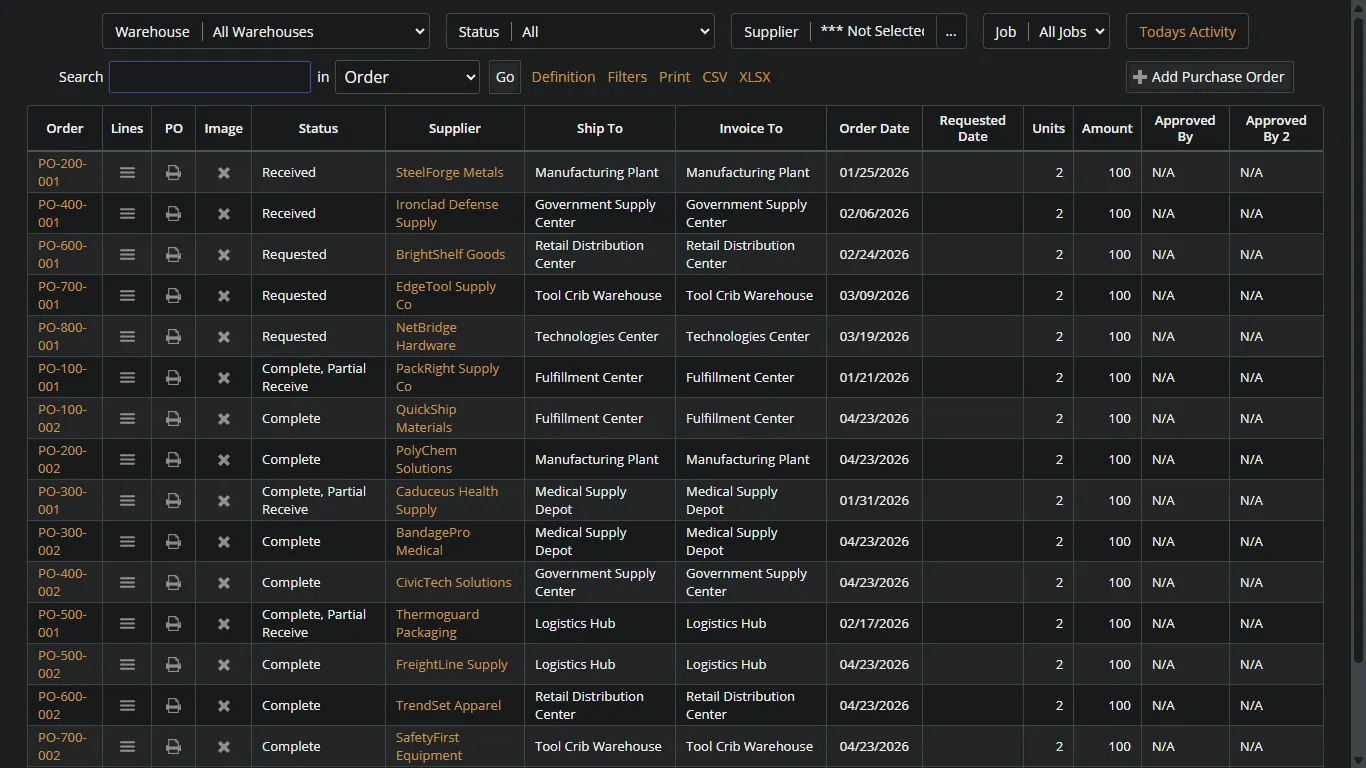The width and height of the screenshot is (1366, 768).
Task: Click the Go search button
Action: tap(505, 77)
